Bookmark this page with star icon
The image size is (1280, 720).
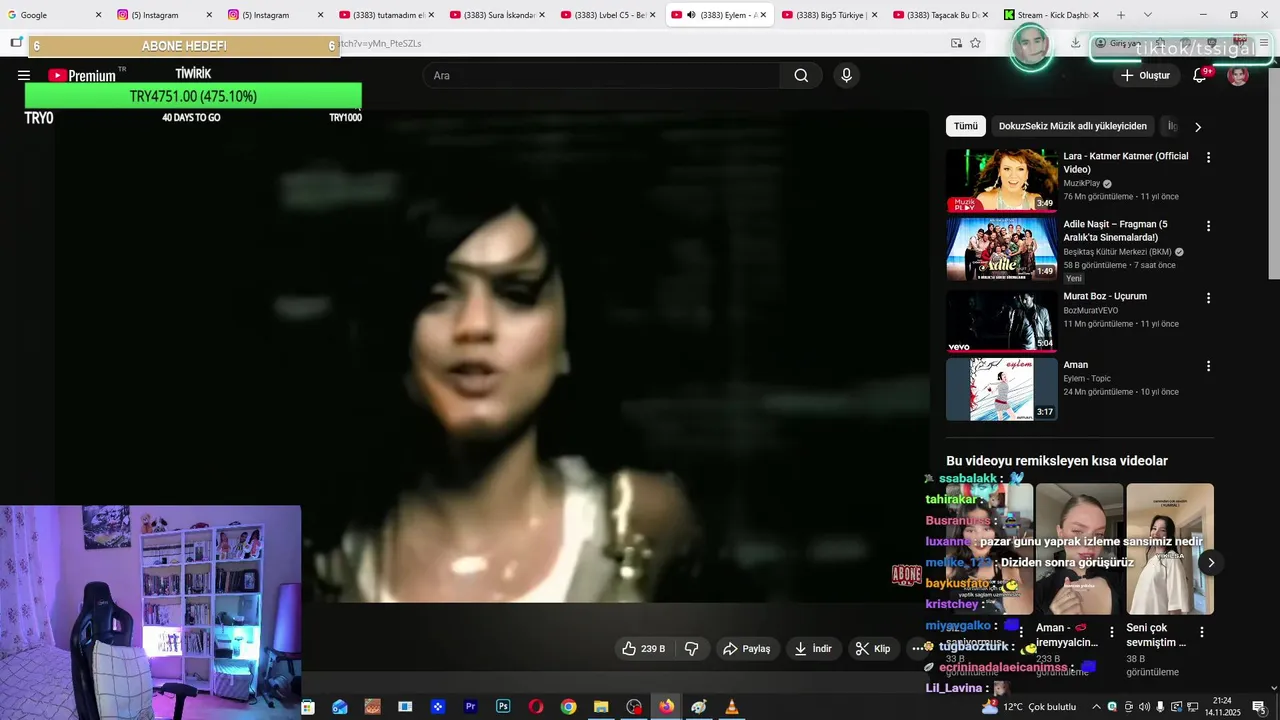point(975,43)
